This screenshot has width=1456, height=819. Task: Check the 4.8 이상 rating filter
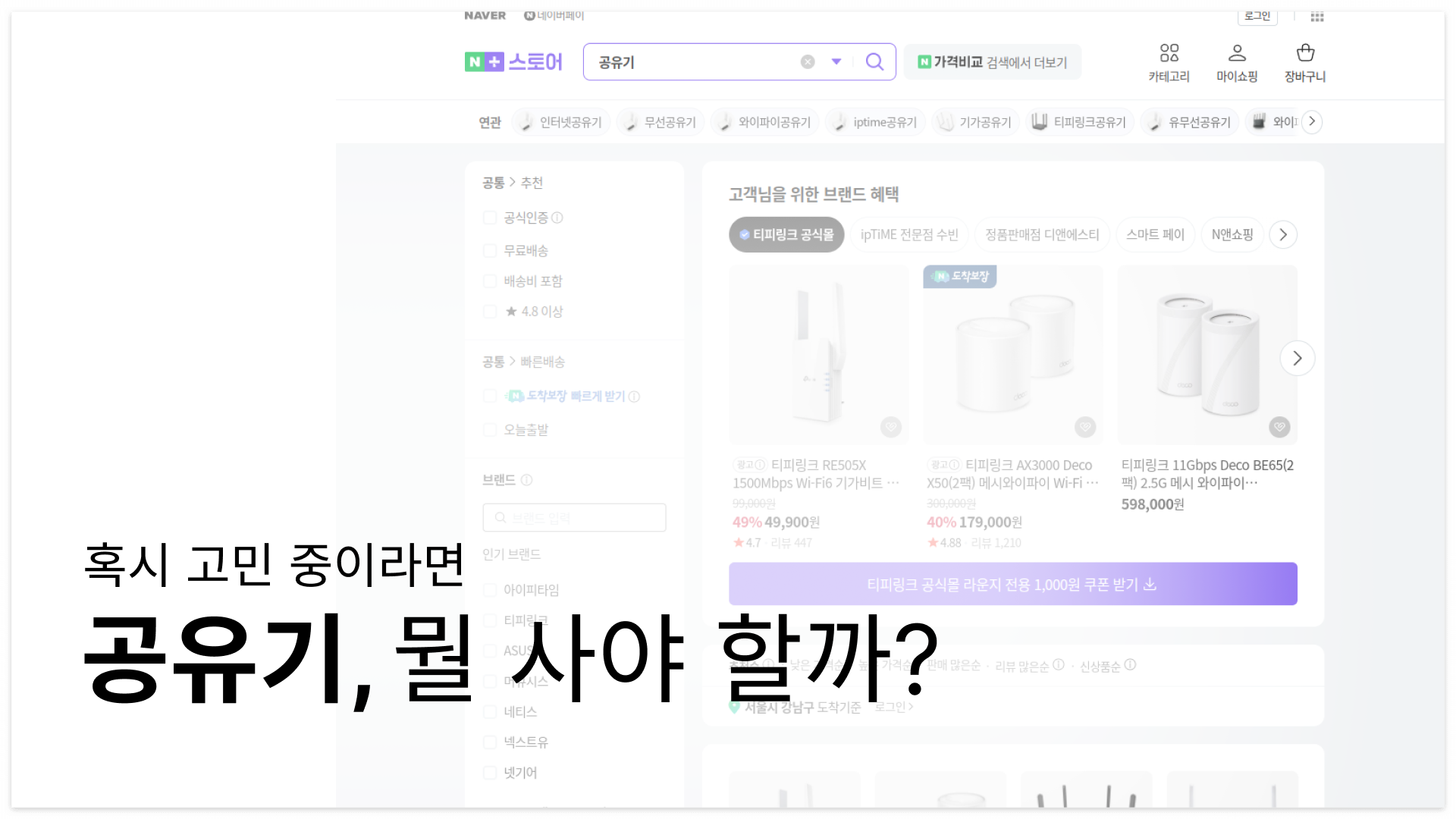490,312
